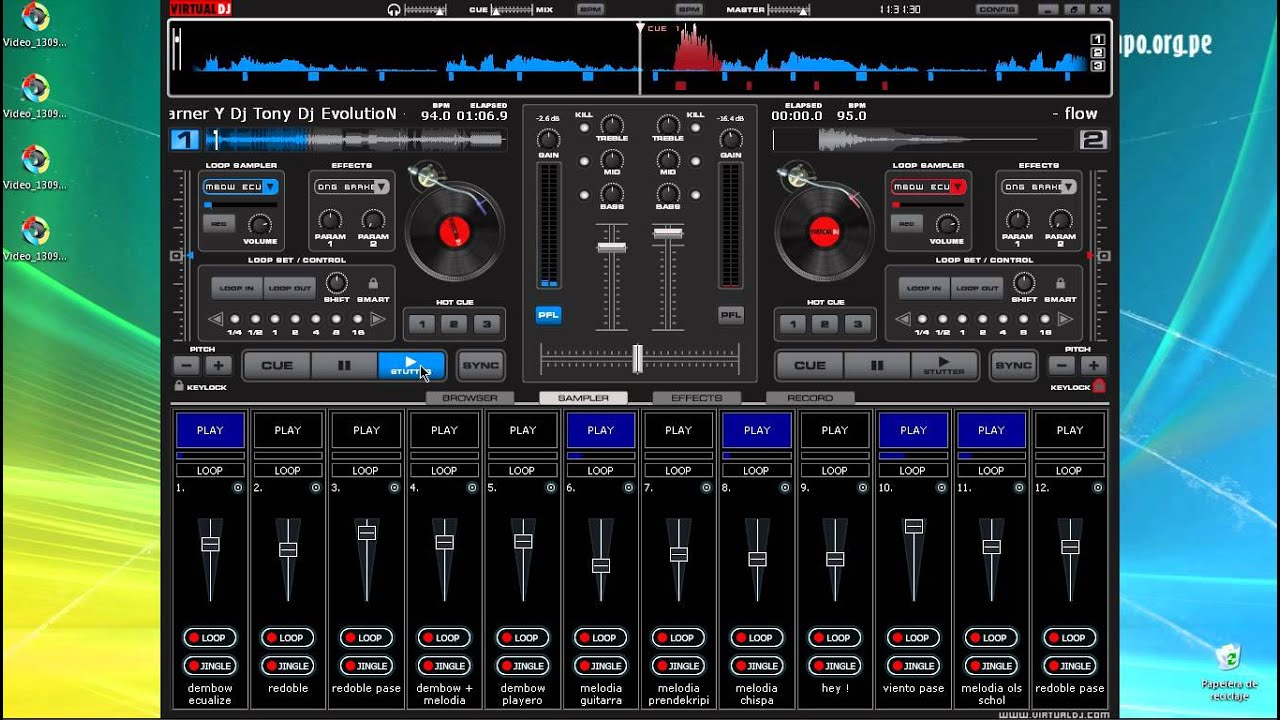Image resolution: width=1280 pixels, height=720 pixels.
Task: Click the deck 2 turntable vinyl
Action: [823, 232]
